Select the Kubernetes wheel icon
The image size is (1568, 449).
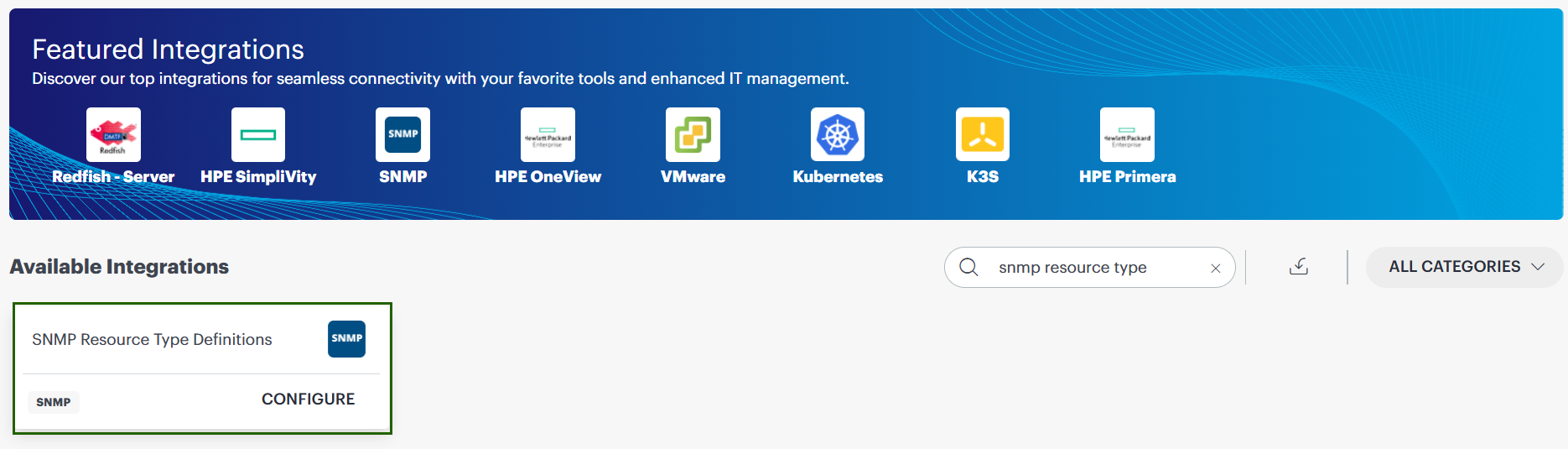click(838, 134)
